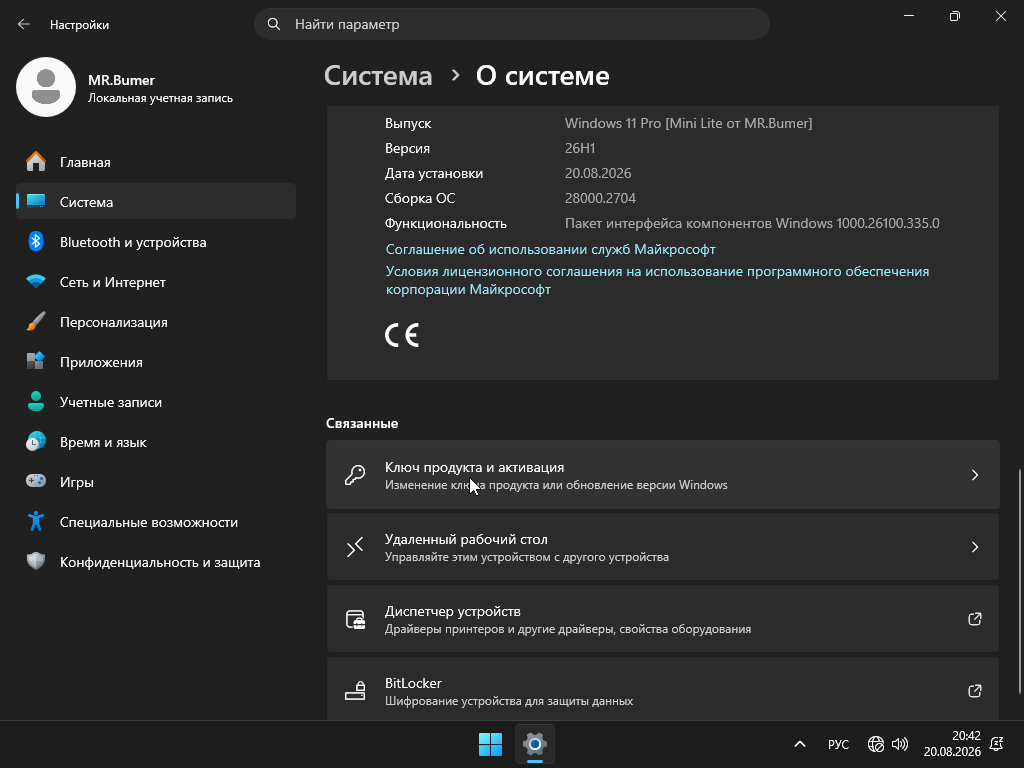Viewport: 1024px width, 768px height.
Task: Open Условия лицензионного соглашения link
Action: tap(657, 280)
